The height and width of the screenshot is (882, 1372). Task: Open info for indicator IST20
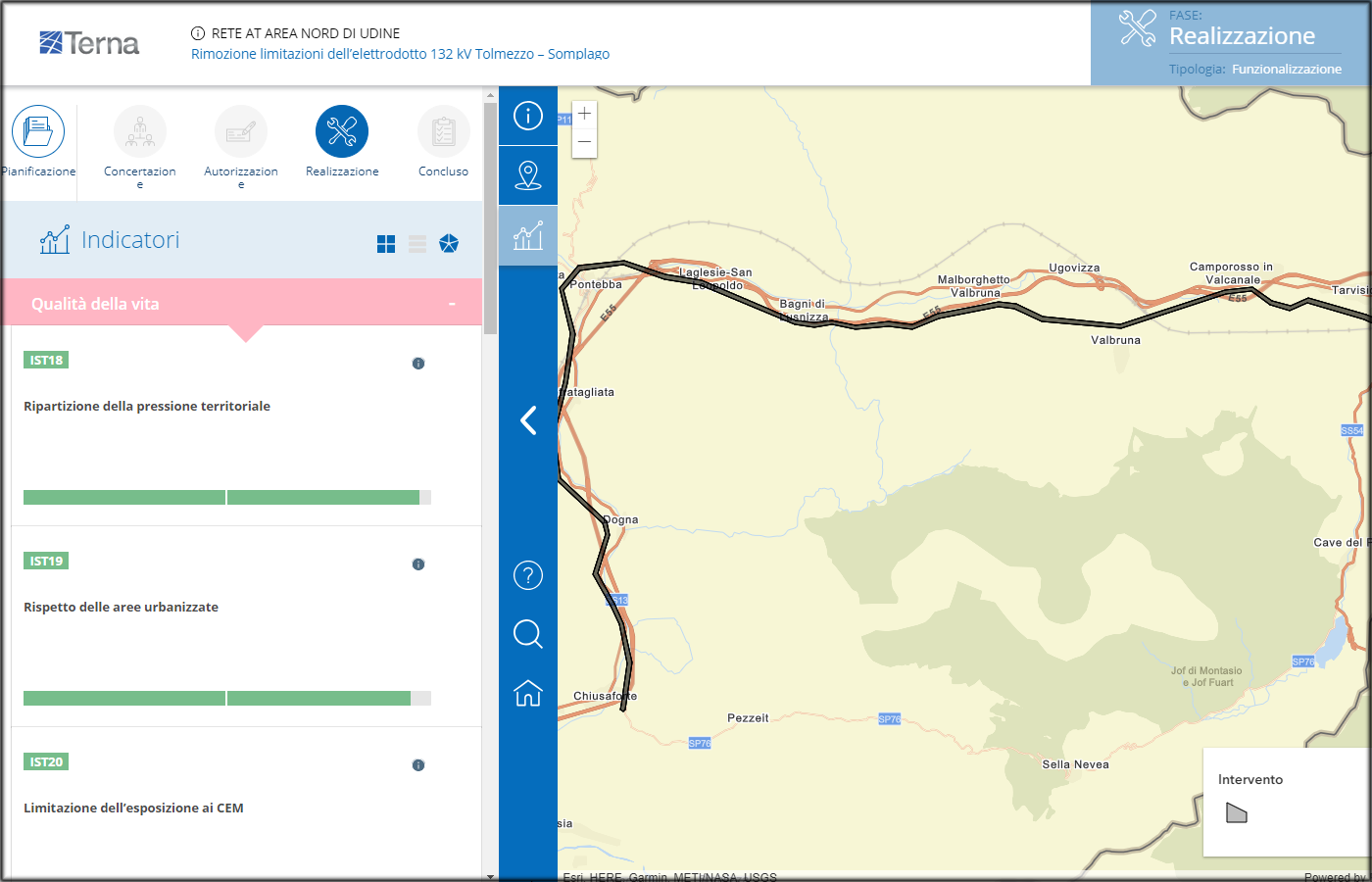click(x=418, y=765)
